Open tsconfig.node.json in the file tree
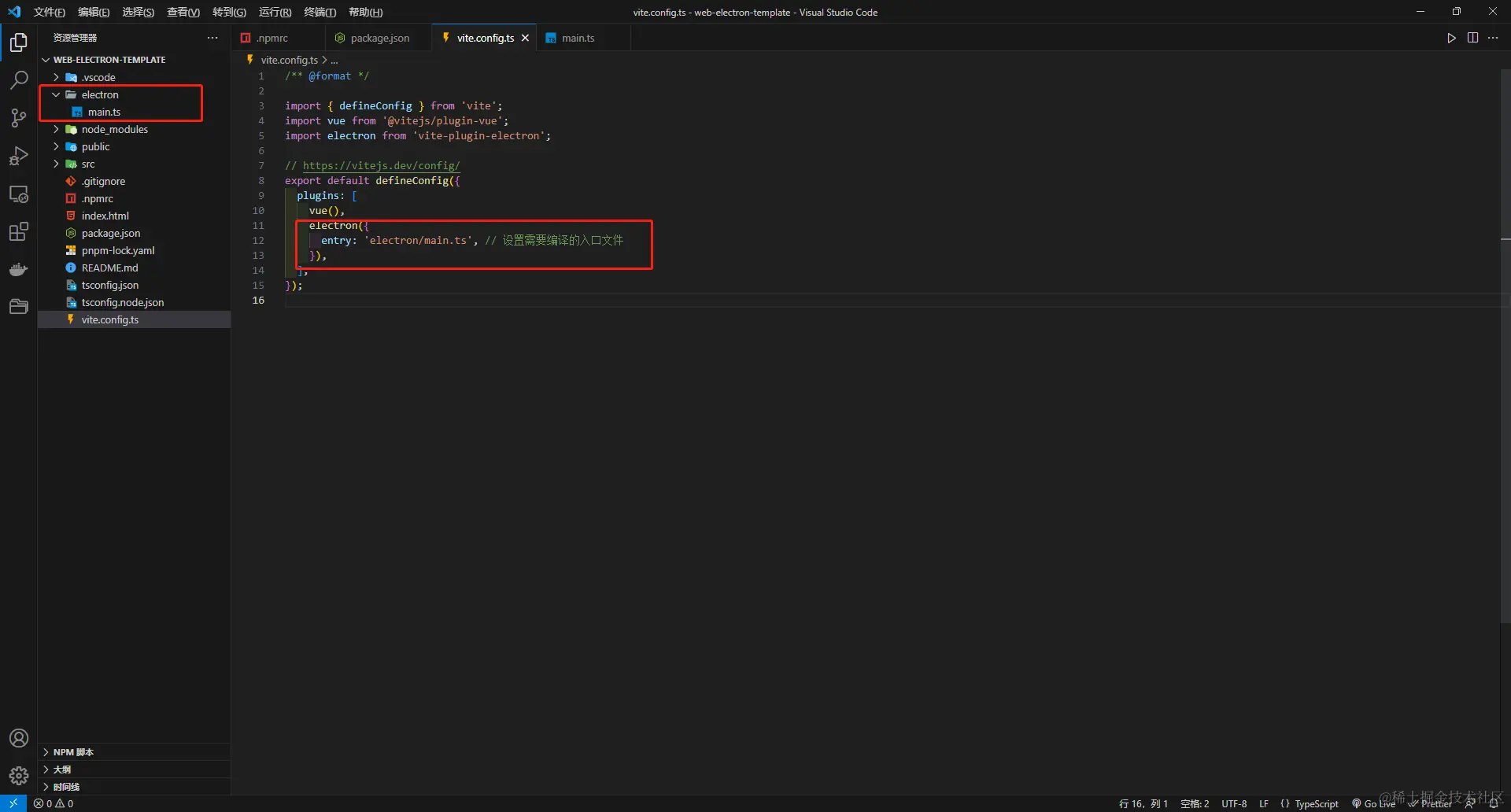Screen dimensions: 1511x812 point(134,302)
